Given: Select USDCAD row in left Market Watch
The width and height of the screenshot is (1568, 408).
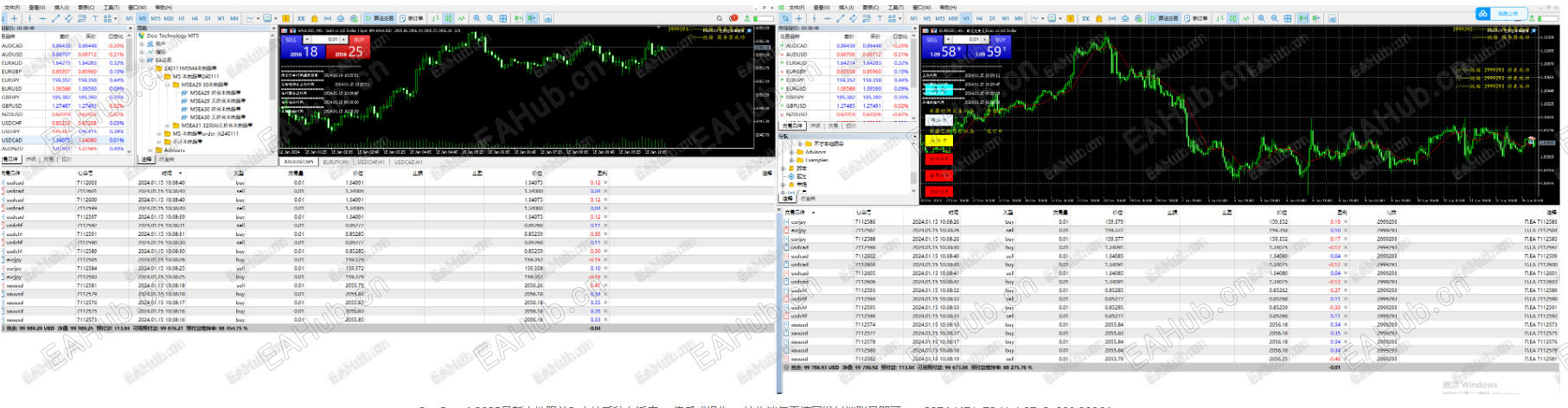Looking at the screenshot, I should (x=64, y=140).
